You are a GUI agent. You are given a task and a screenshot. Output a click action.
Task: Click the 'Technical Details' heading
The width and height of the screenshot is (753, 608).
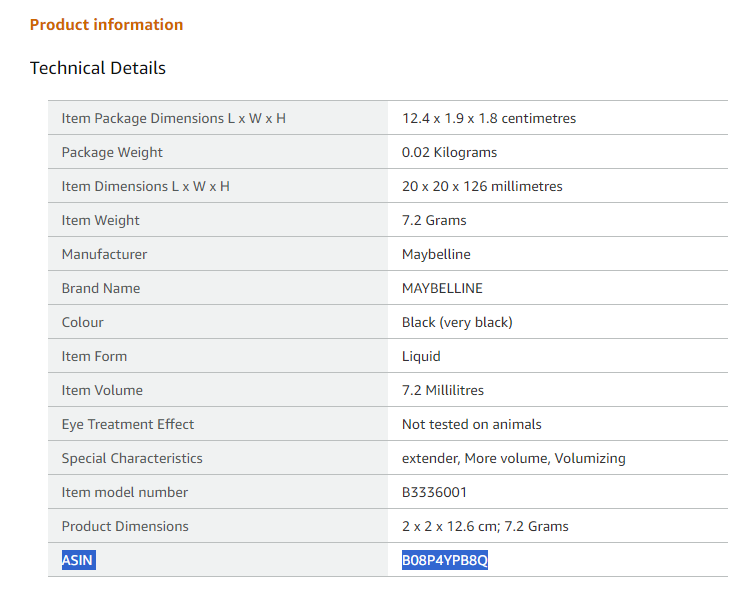tap(97, 68)
